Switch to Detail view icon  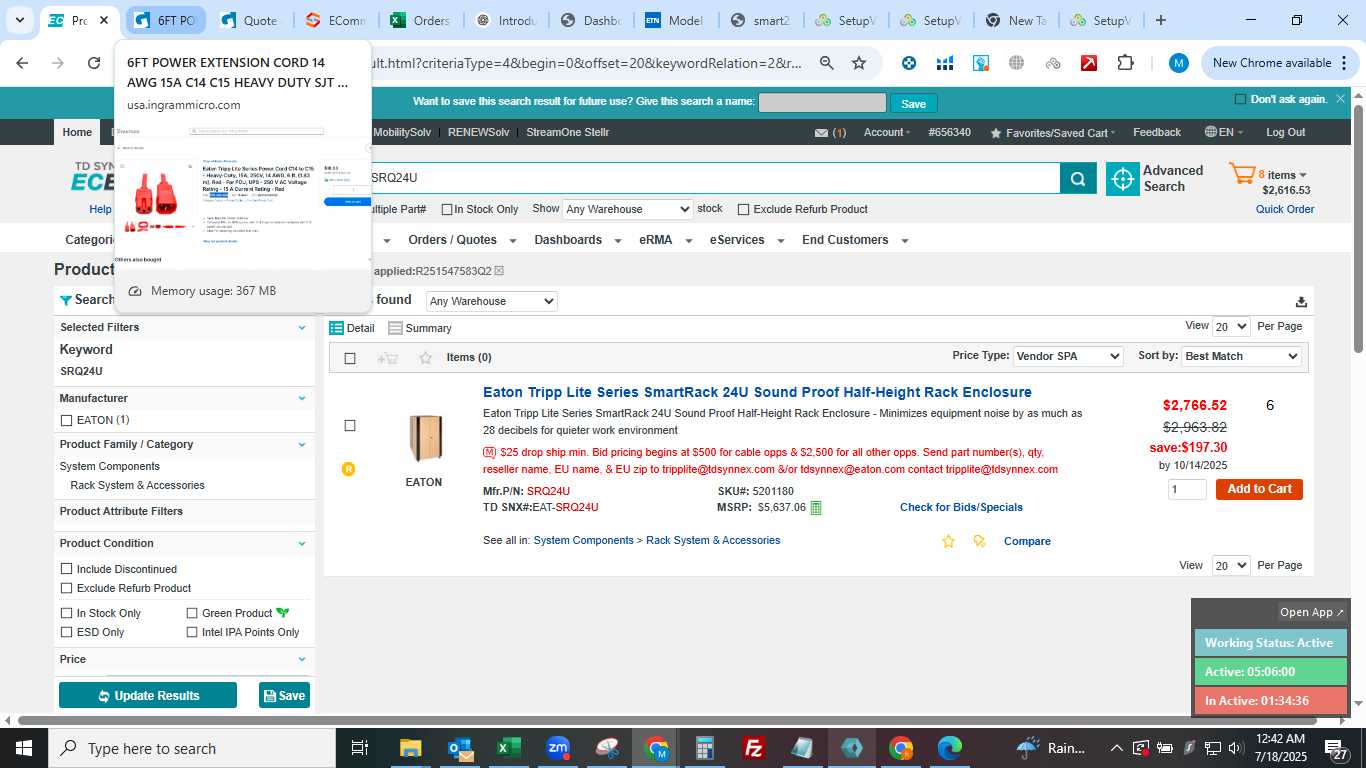coord(337,328)
